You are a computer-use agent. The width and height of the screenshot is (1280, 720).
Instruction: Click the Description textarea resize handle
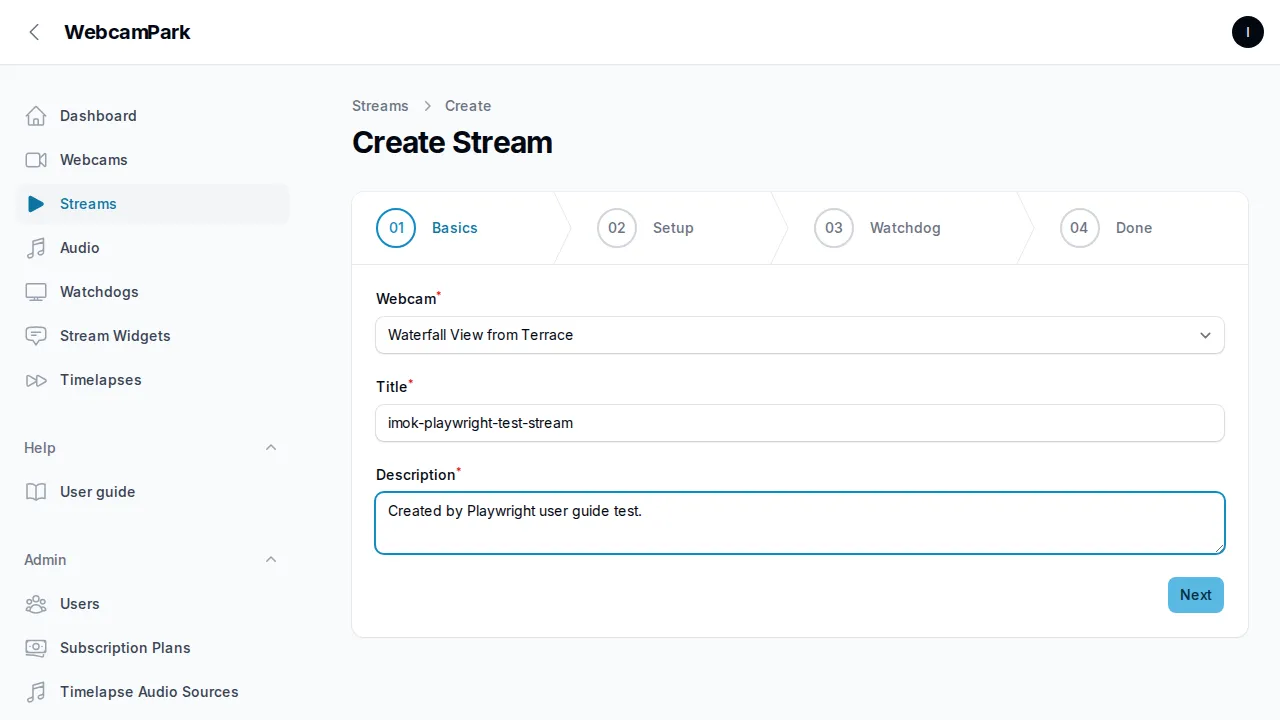click(x=1218, y=547)
